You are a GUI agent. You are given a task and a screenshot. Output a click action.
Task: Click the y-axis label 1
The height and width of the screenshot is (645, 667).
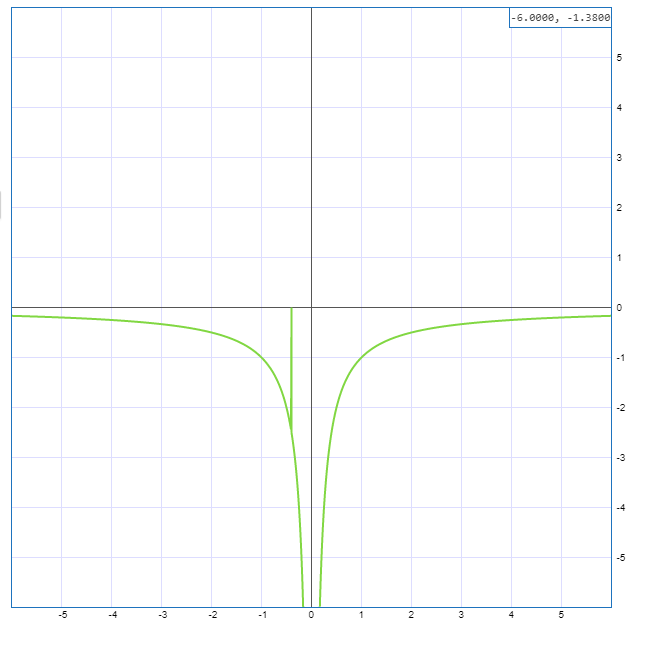[x=620, y=258]
